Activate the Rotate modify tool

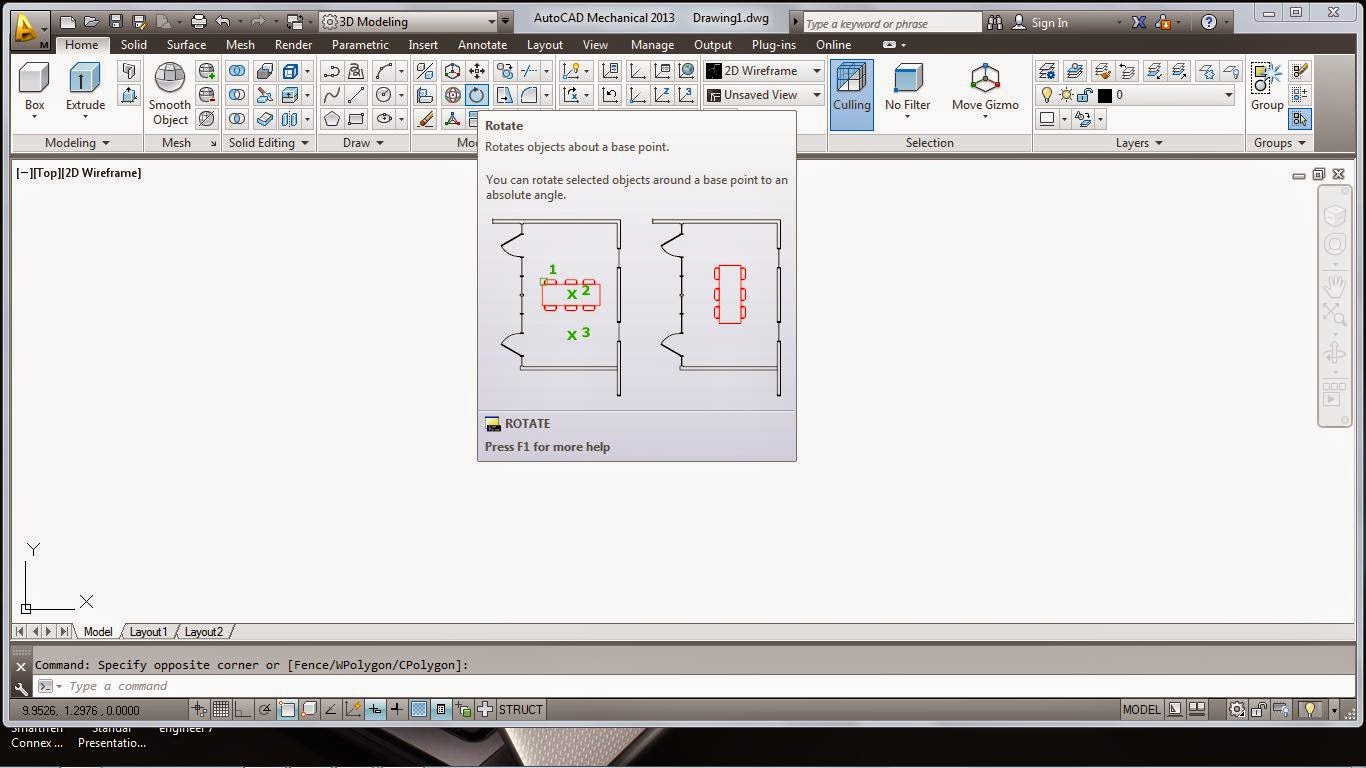click(477, 95)
